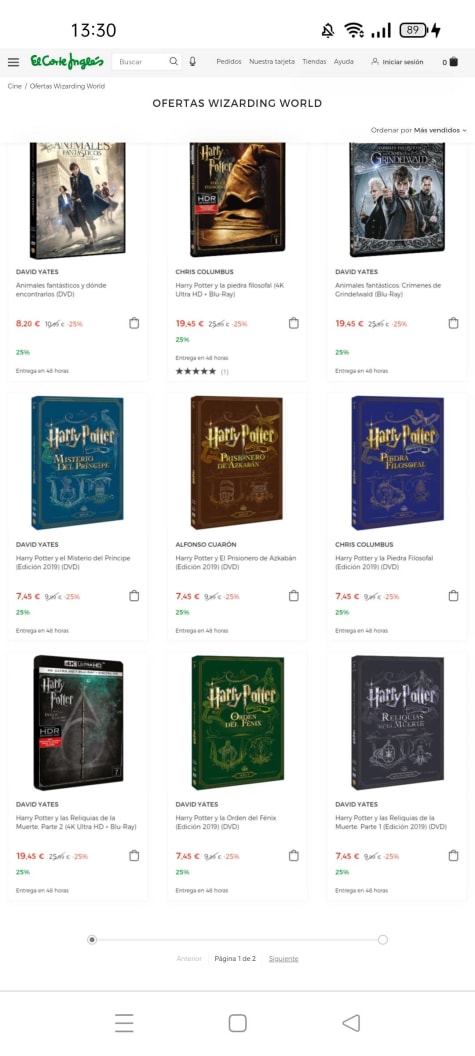Click the page slider end dot

click(383, 939)
